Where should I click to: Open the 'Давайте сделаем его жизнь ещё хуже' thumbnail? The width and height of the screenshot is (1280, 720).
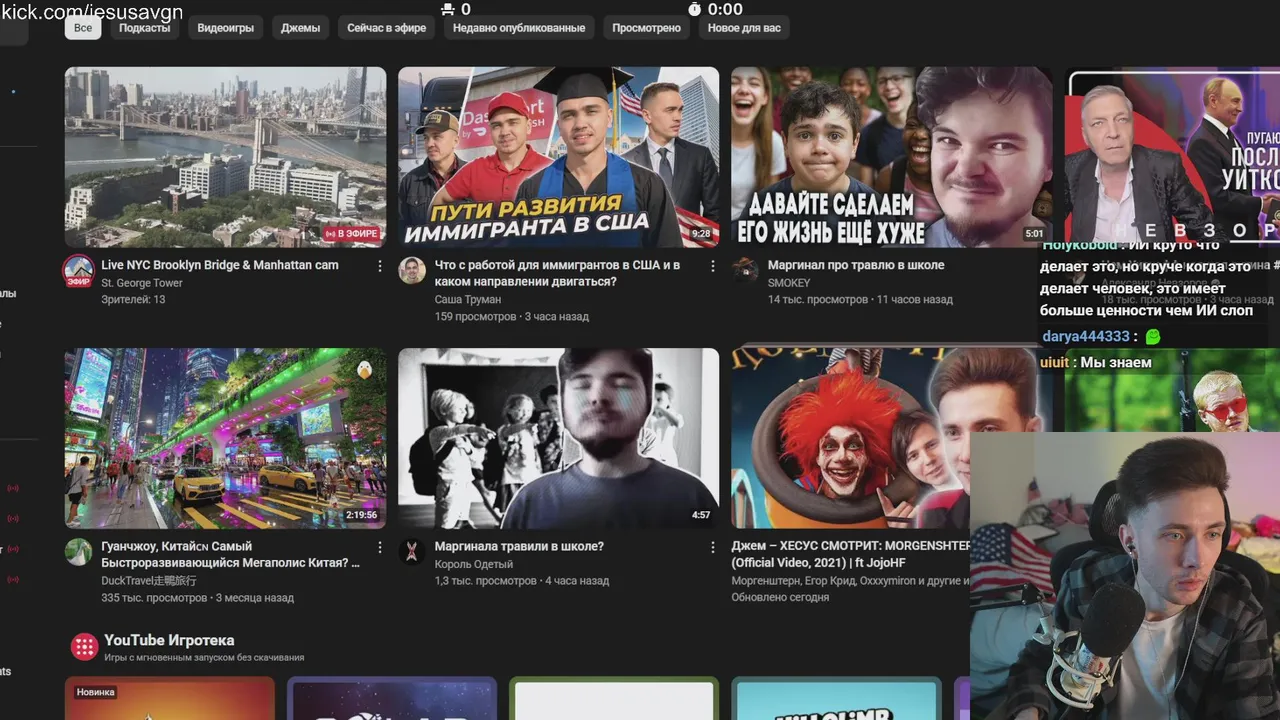coord(891,157)
